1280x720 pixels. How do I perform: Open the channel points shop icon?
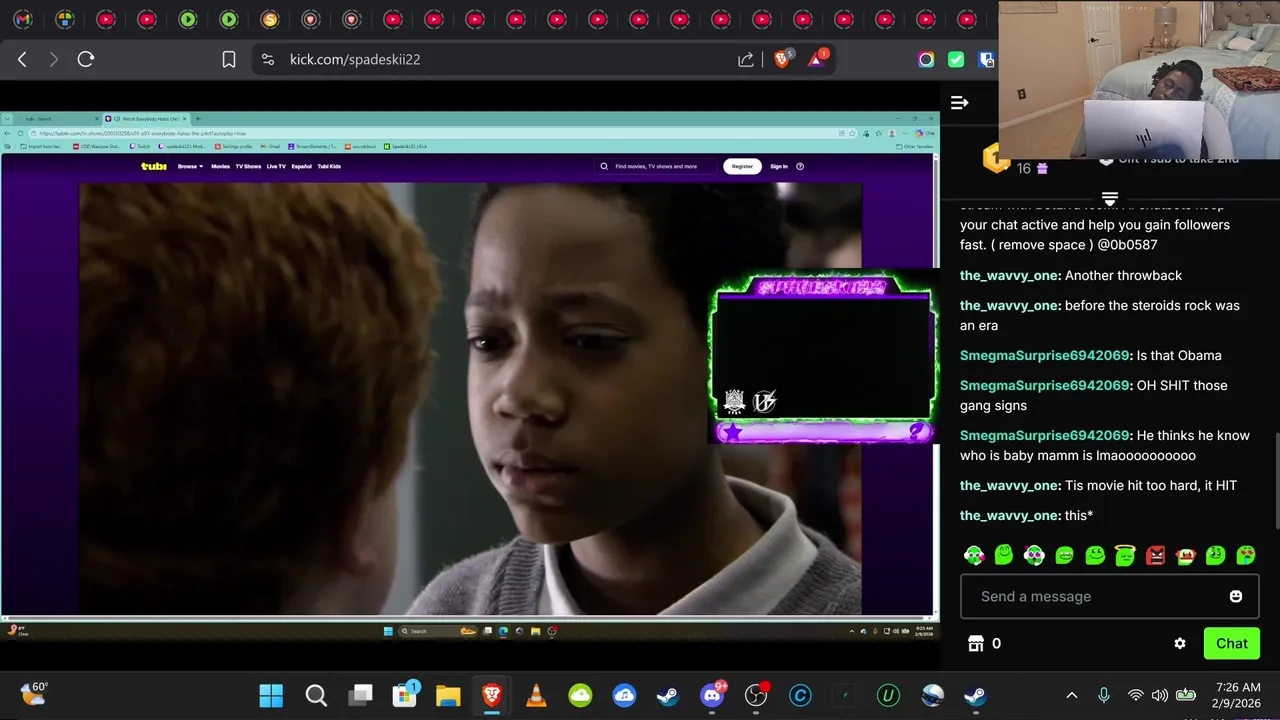(x=976, y=643)
